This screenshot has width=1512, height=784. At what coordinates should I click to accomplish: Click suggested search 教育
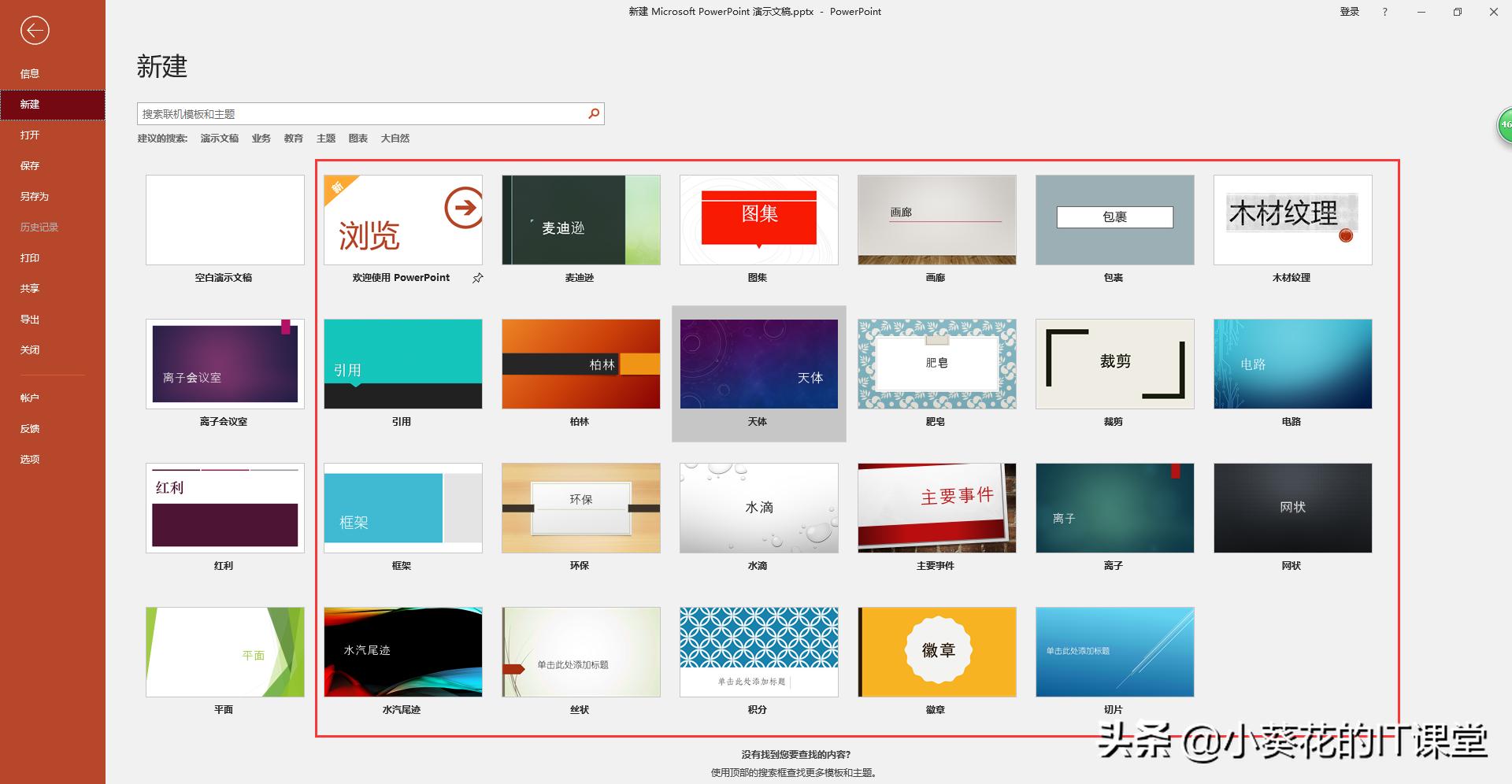click(293, 139)
